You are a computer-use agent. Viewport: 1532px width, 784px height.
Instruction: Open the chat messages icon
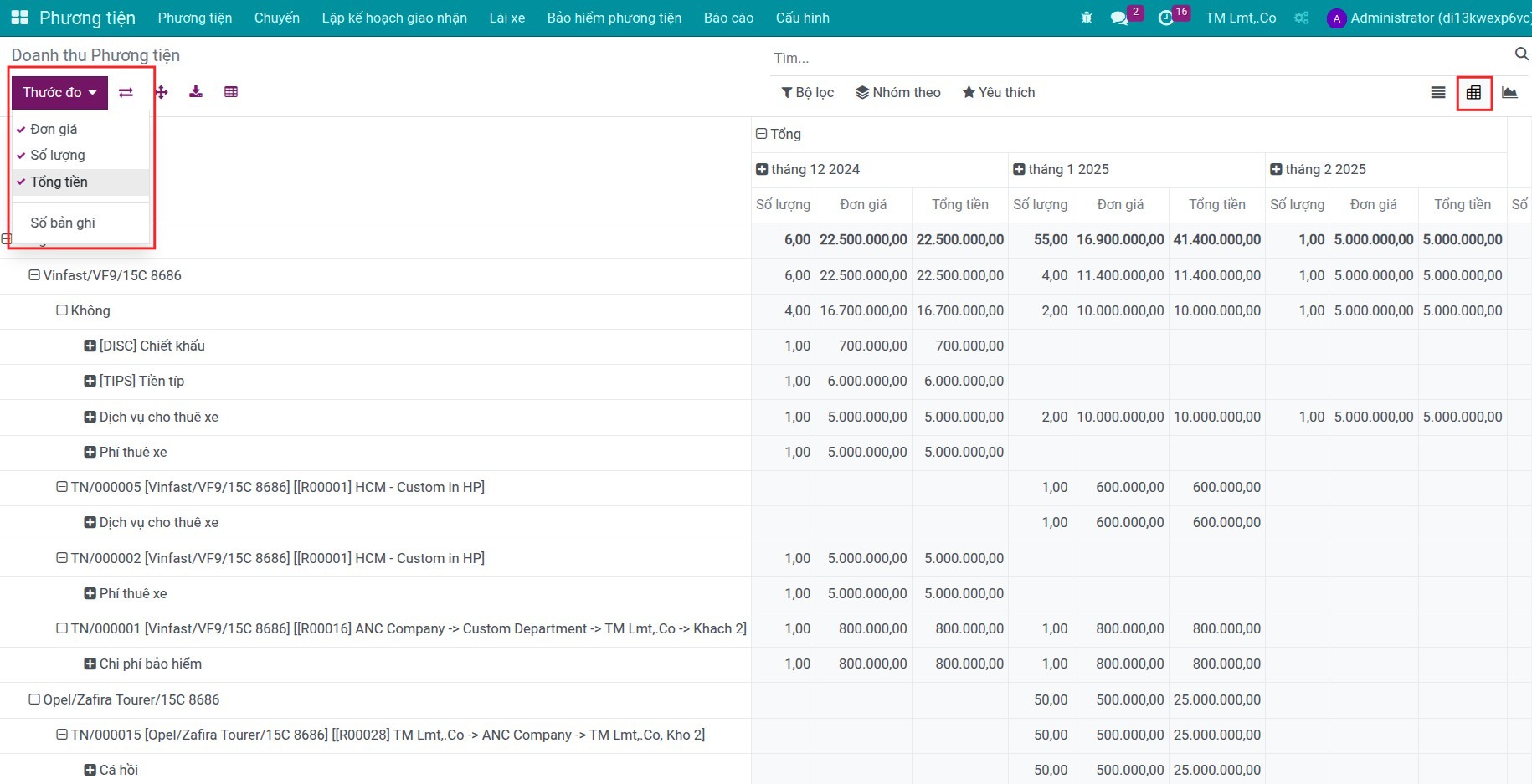1119,18
